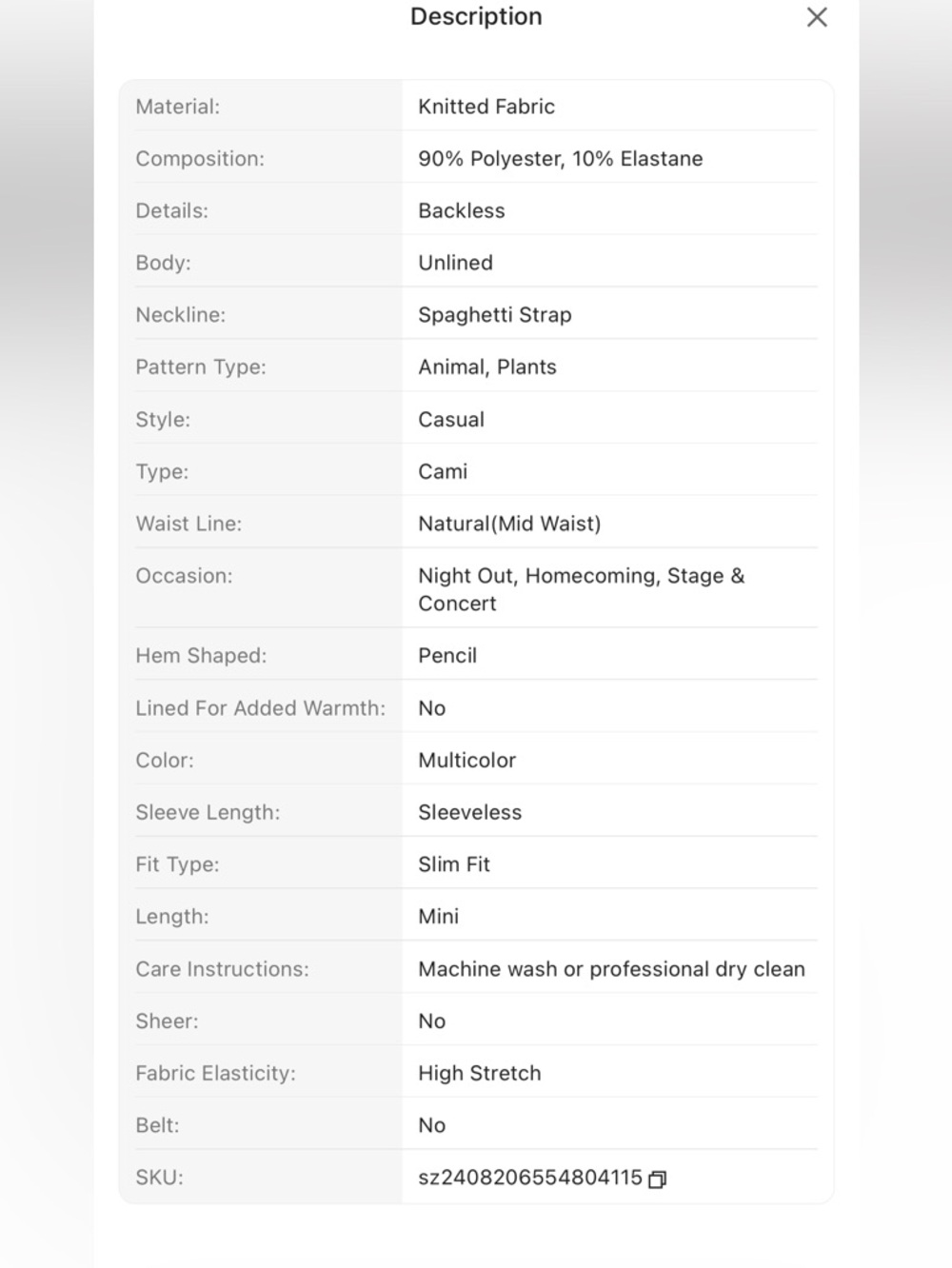Close the Description panel with X

(817, 17)
